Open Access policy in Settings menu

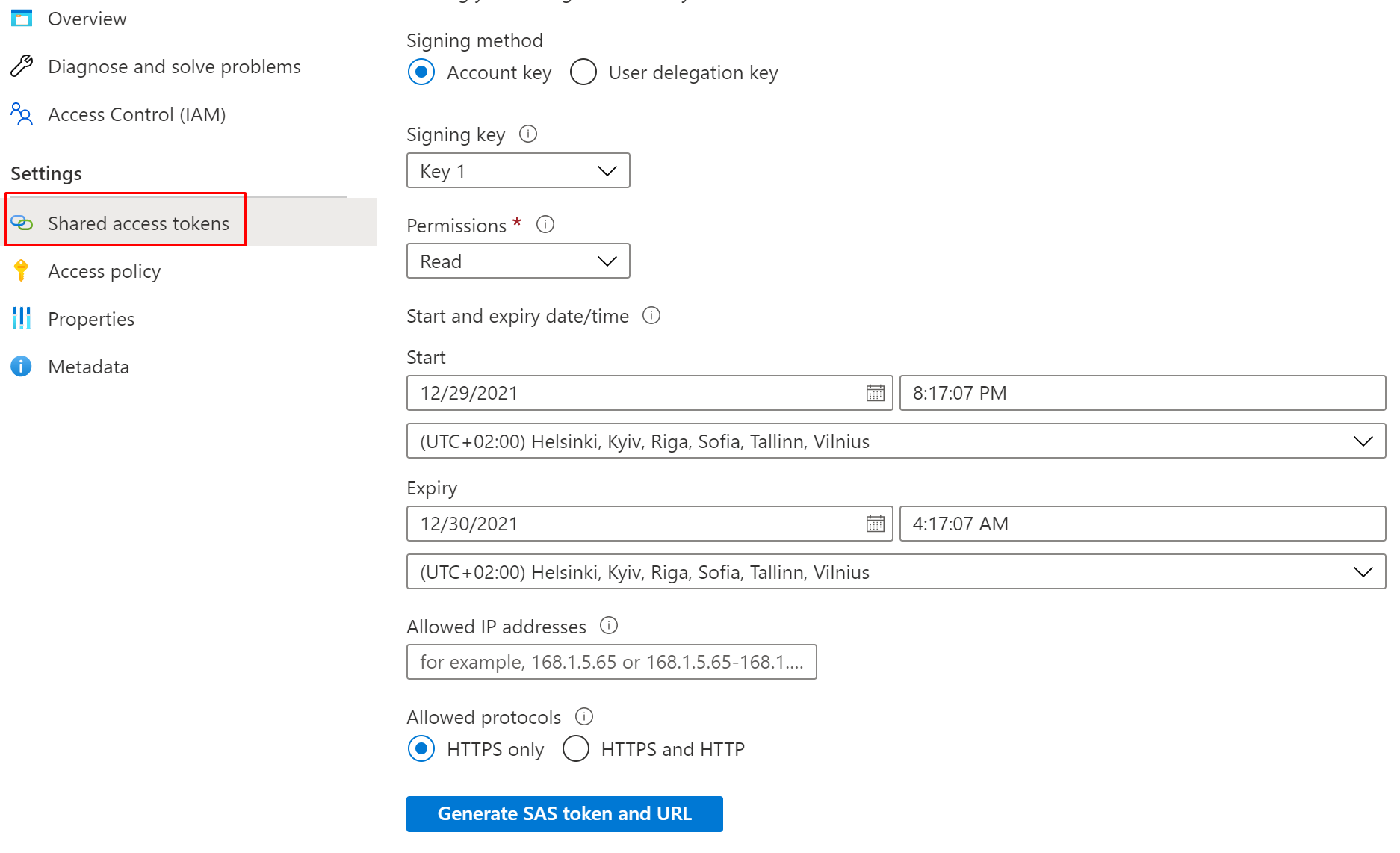pyautogui.click(x=104, y=271)
